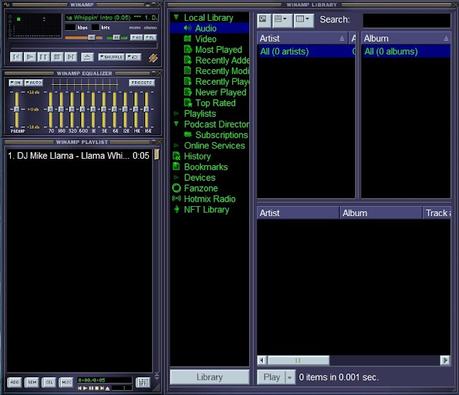The image size is (459, 395).
Task: Collapse the Podcast Directory node
Action: tap(176, 124)
